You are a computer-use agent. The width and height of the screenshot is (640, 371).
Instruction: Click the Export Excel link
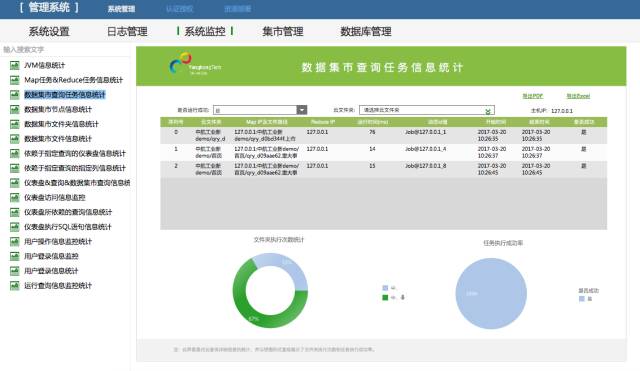click(x=578, y=96)
